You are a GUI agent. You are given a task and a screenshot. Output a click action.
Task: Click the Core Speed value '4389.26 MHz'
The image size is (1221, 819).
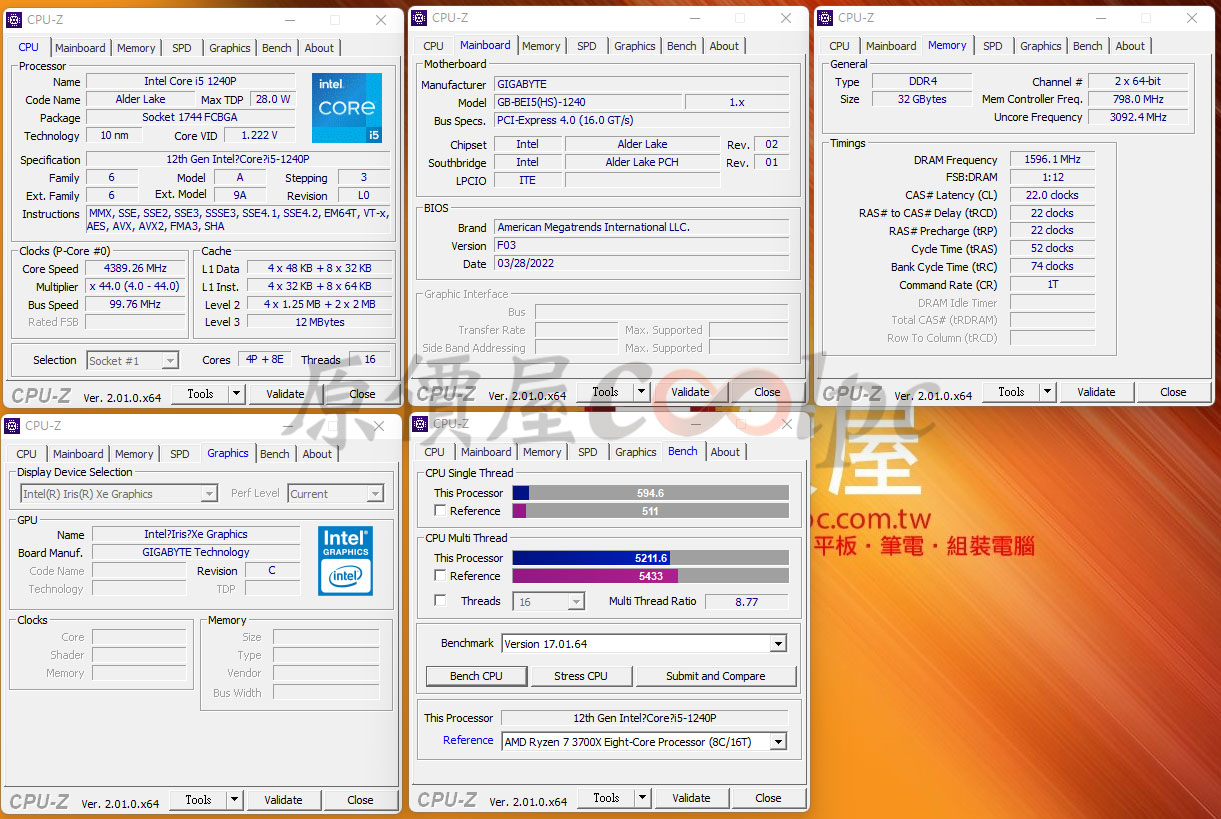[x=135, y=269]
